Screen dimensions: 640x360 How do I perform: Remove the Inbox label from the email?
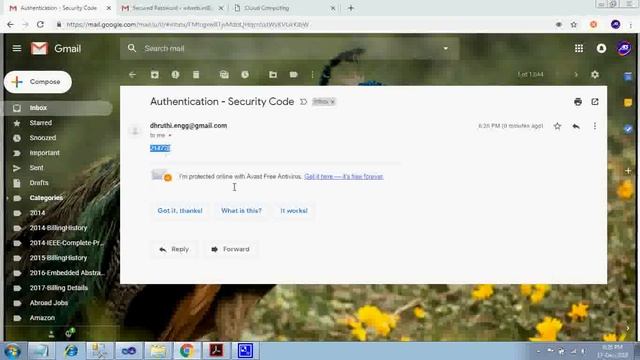[x=333, y=102]
